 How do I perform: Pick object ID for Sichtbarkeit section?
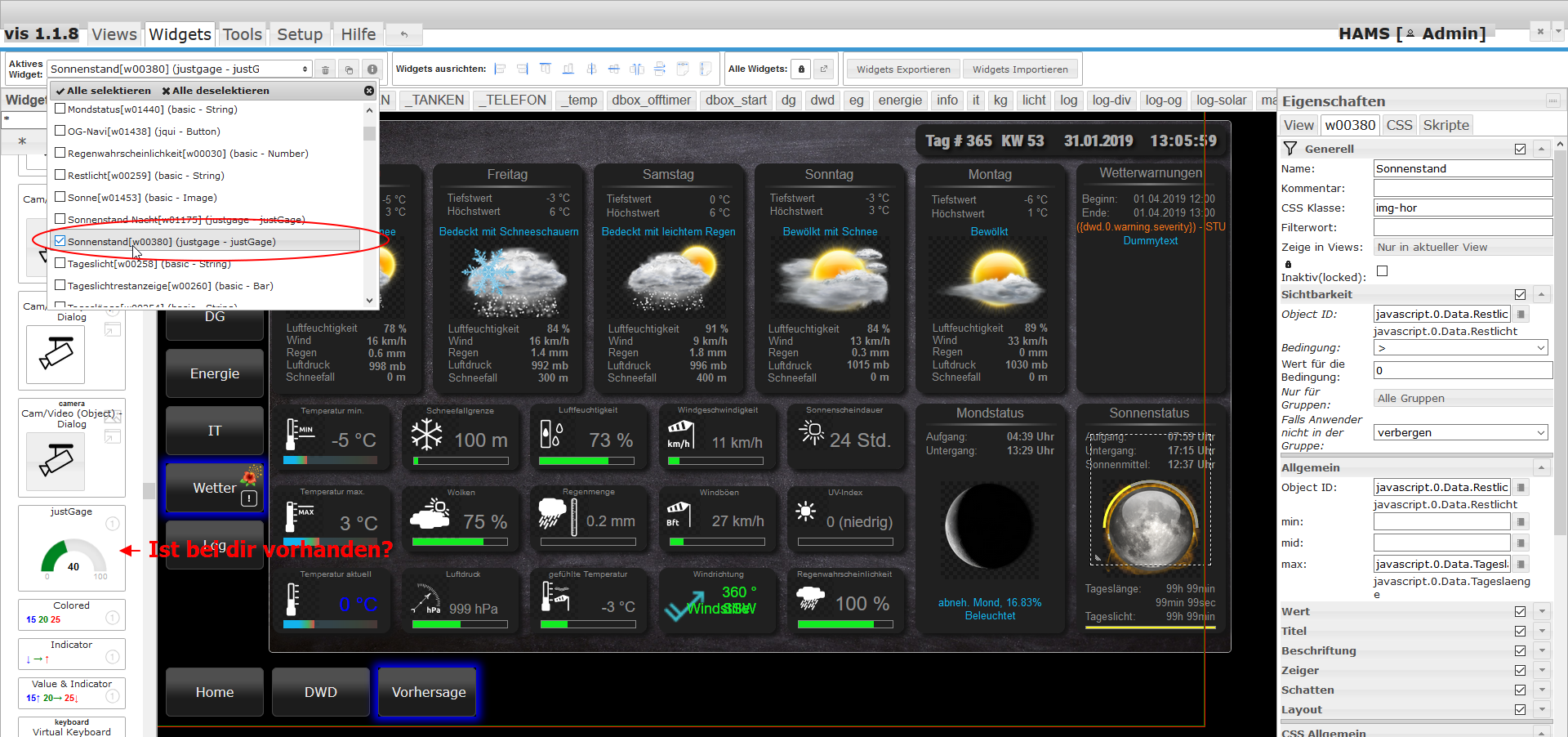tap(1521, 314)
